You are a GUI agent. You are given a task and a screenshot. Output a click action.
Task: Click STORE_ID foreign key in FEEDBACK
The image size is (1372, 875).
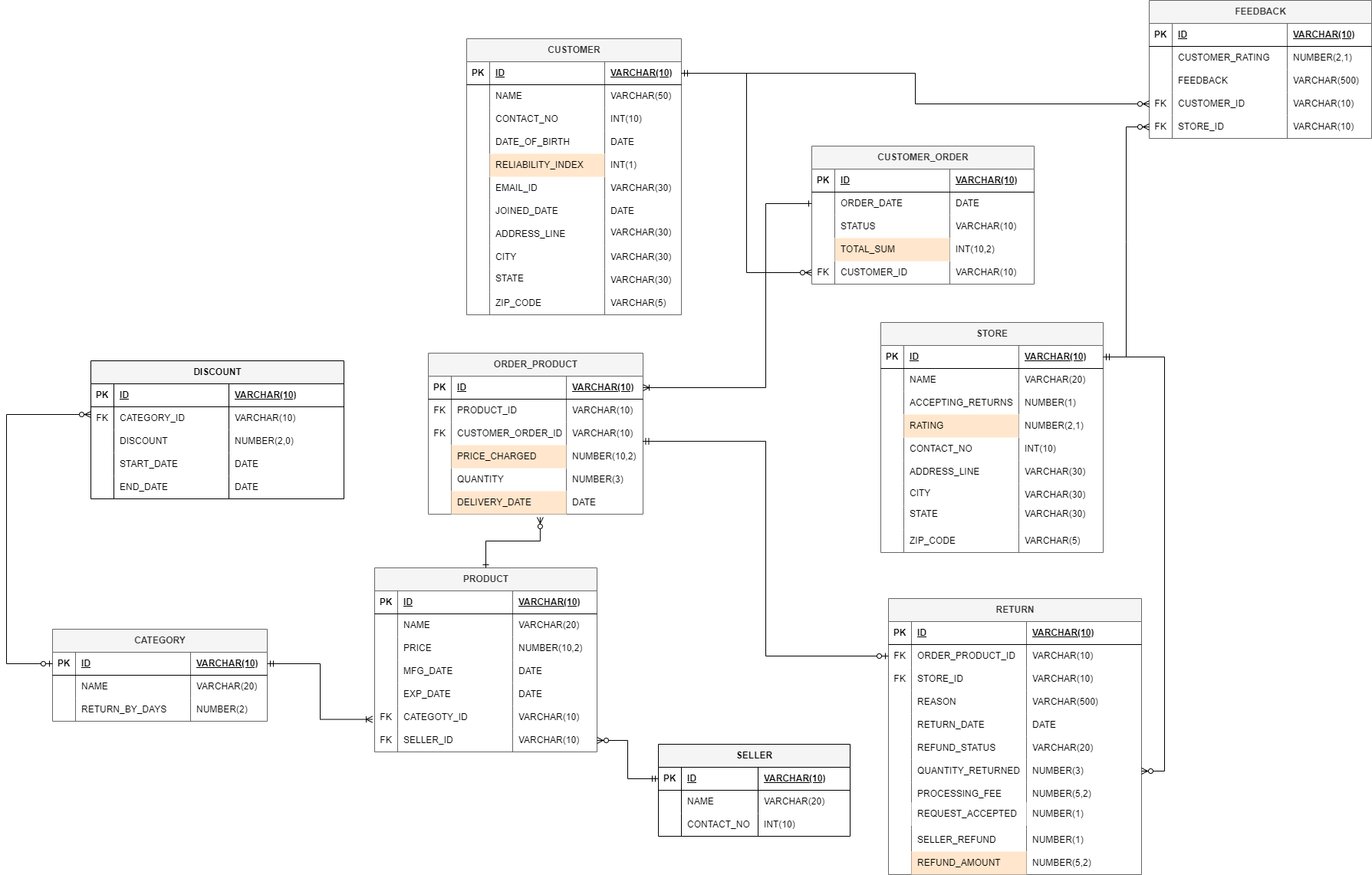tap(1200, 127)
